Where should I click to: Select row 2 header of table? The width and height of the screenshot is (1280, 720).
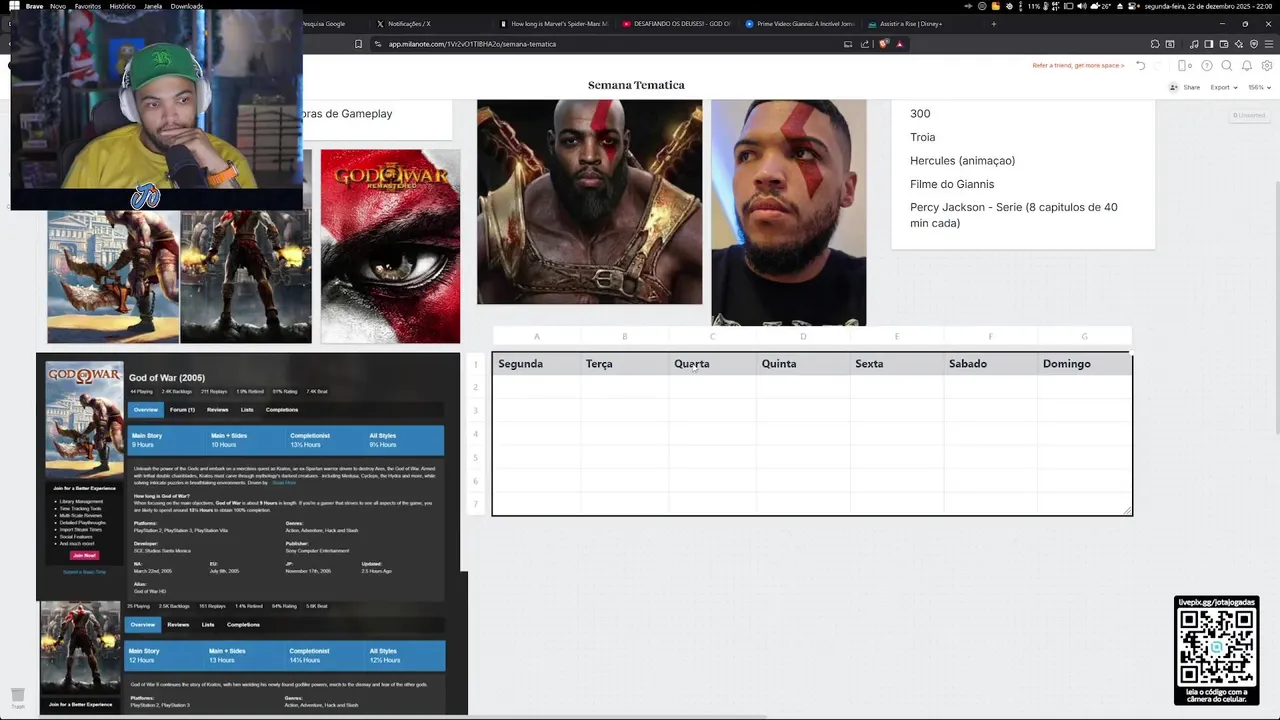476,387
